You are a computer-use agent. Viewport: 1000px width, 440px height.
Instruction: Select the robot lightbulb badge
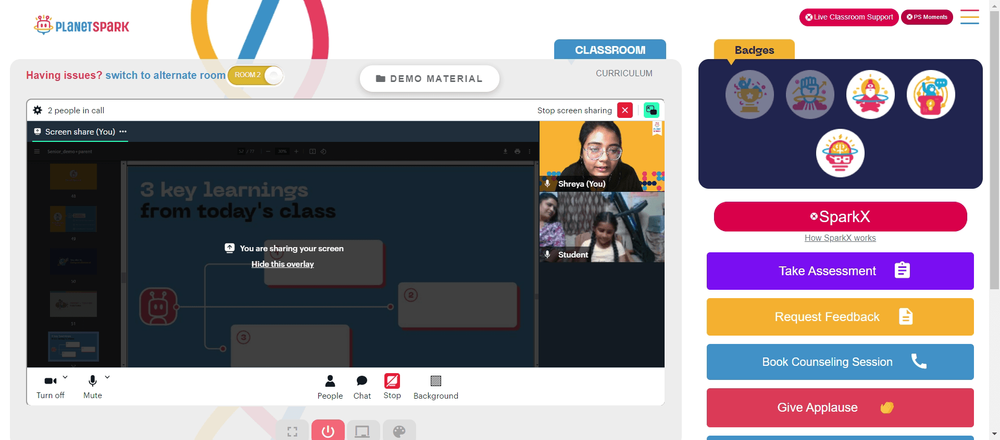[x=840, y=153]
